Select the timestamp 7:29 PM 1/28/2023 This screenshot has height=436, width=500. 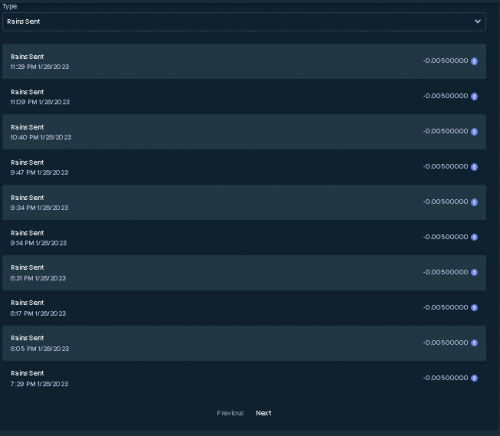pos(39,384)
